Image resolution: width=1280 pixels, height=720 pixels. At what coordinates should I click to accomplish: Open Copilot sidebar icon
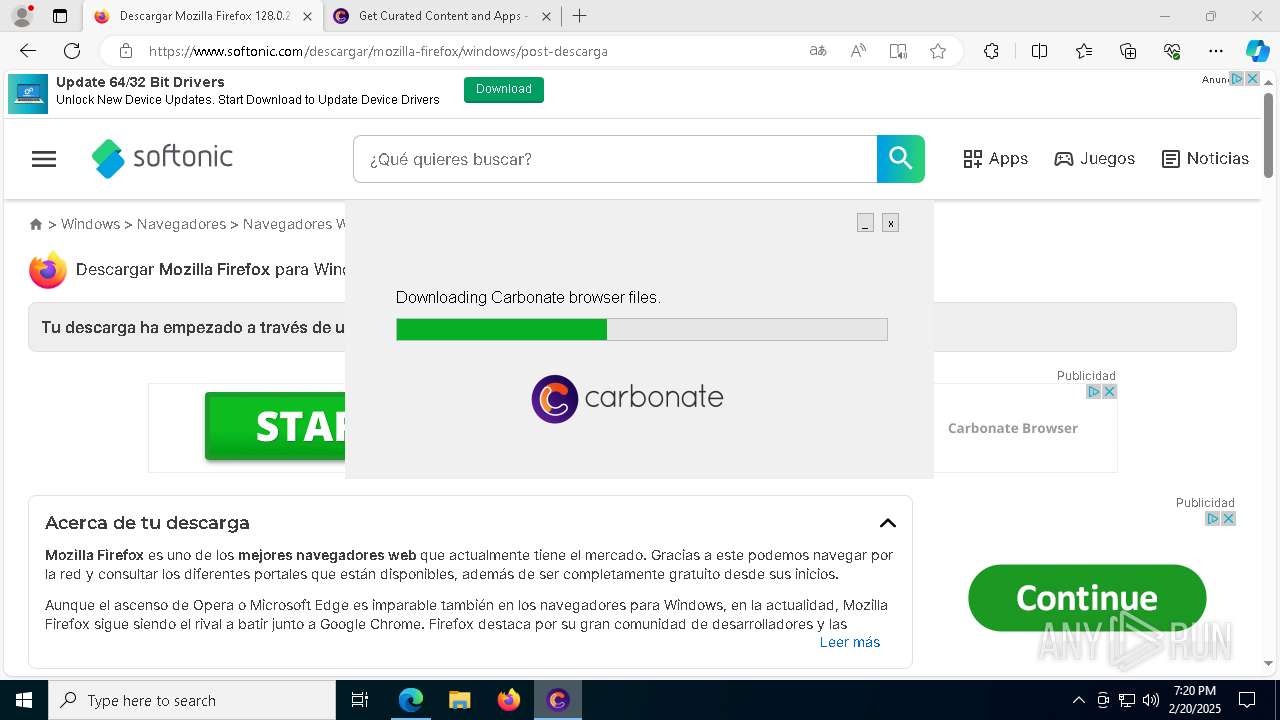pos(1257,51)
